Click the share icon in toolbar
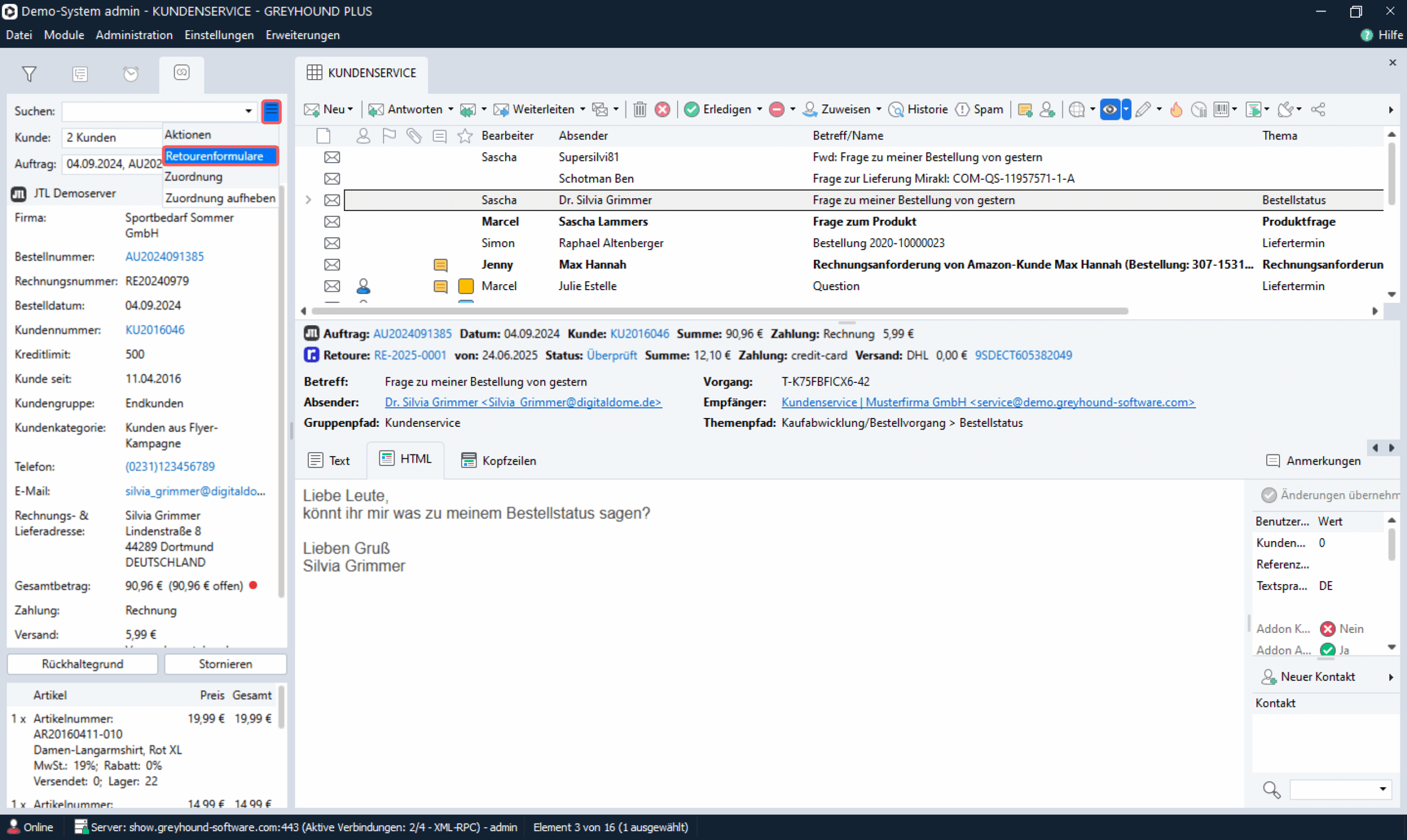Image resolution: width=1407 pixels, height=840 pixels. point(1317,109)
